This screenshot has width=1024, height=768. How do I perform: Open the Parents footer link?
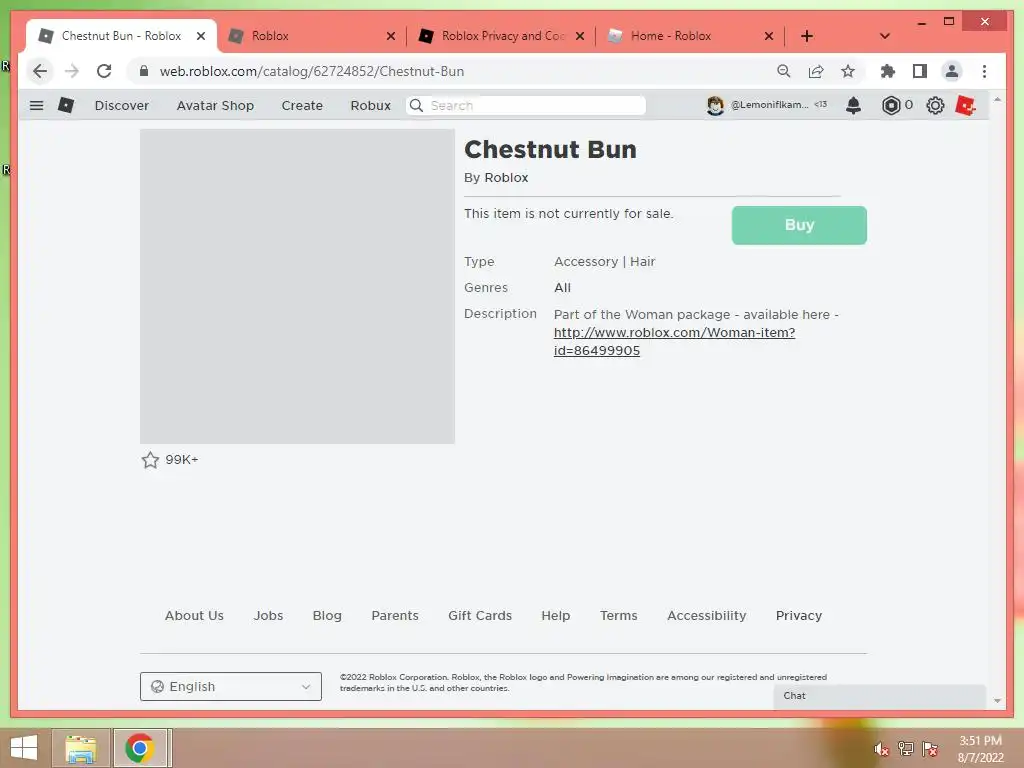394,615
